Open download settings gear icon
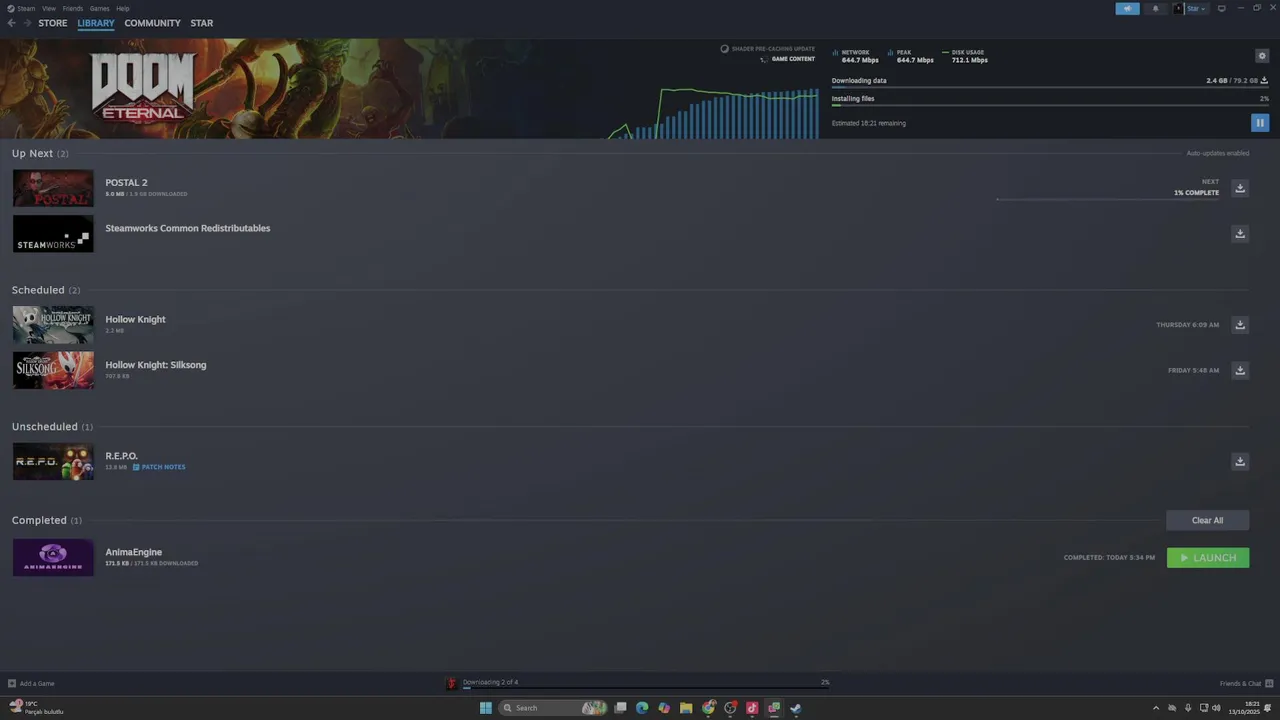The height and width of the screenshot is (720, 1280). click(x=1261, y=56)
